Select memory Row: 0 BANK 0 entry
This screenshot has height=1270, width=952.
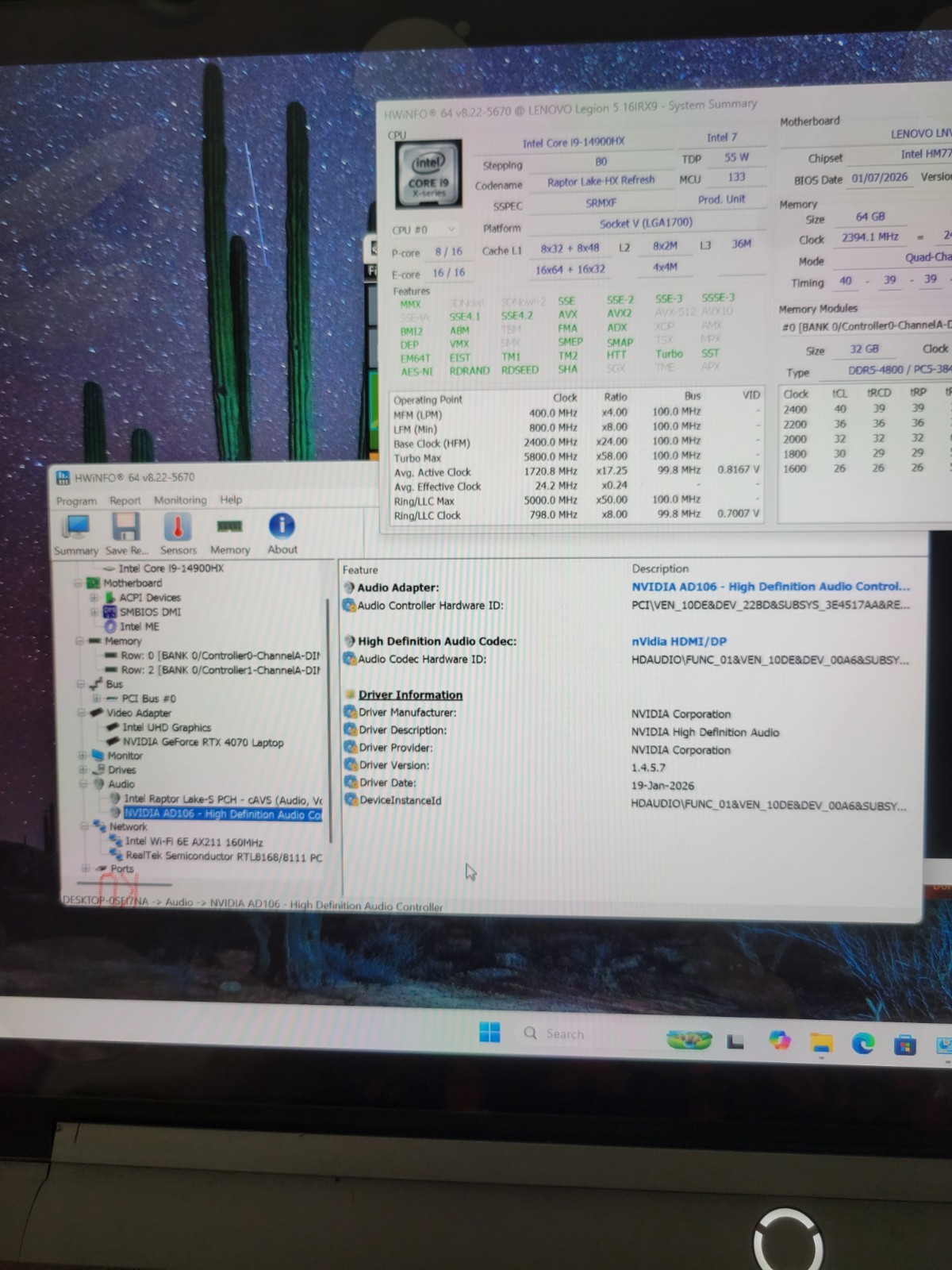pos(220,656)
